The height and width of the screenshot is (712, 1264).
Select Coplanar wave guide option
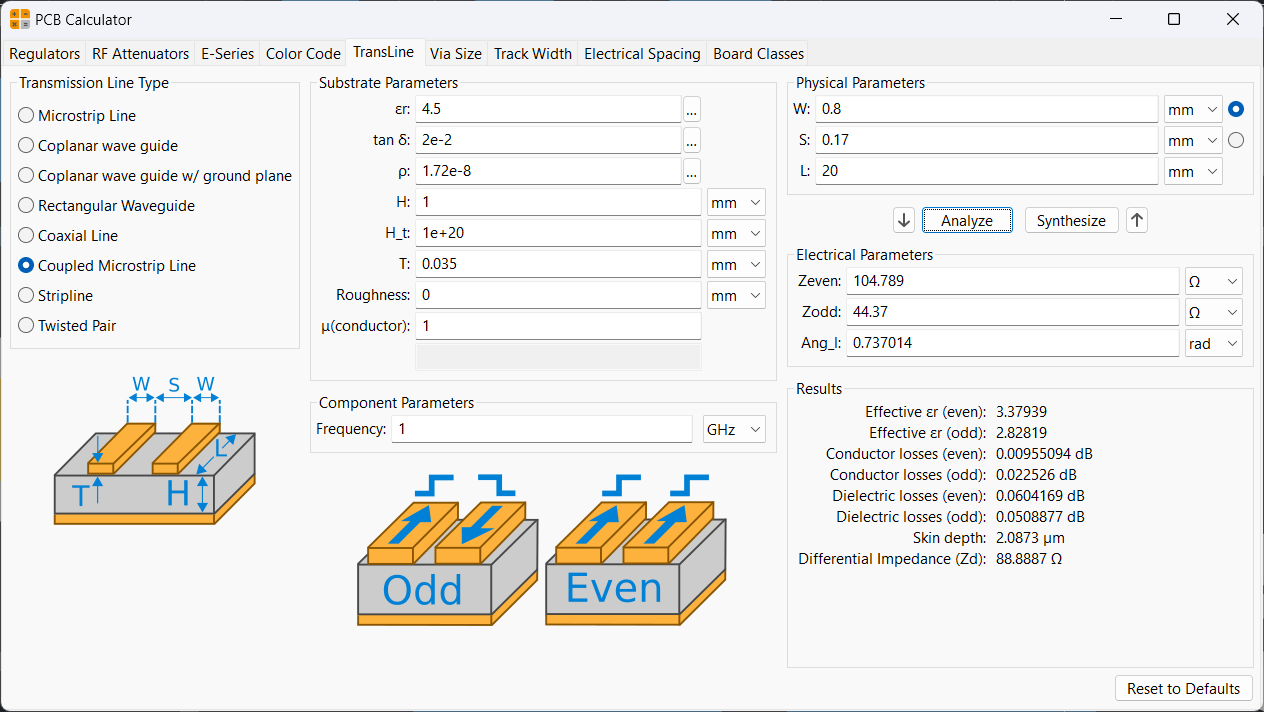[98, 146]
